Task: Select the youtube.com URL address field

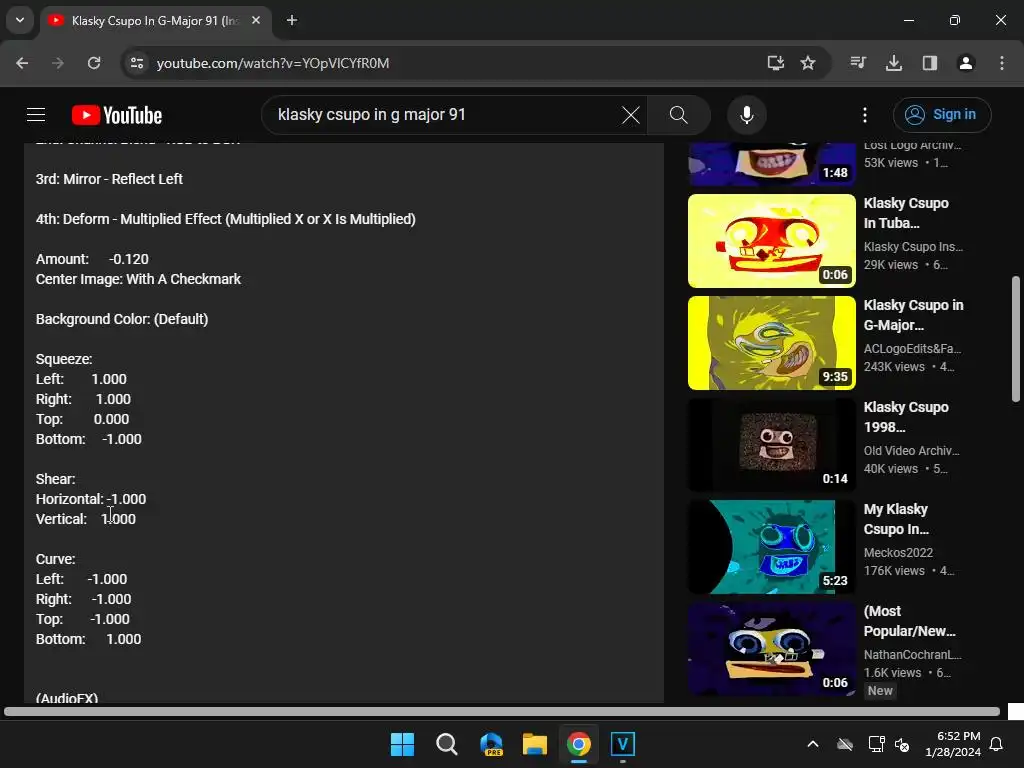Action: pyautogui.click(x=273, y=63)
